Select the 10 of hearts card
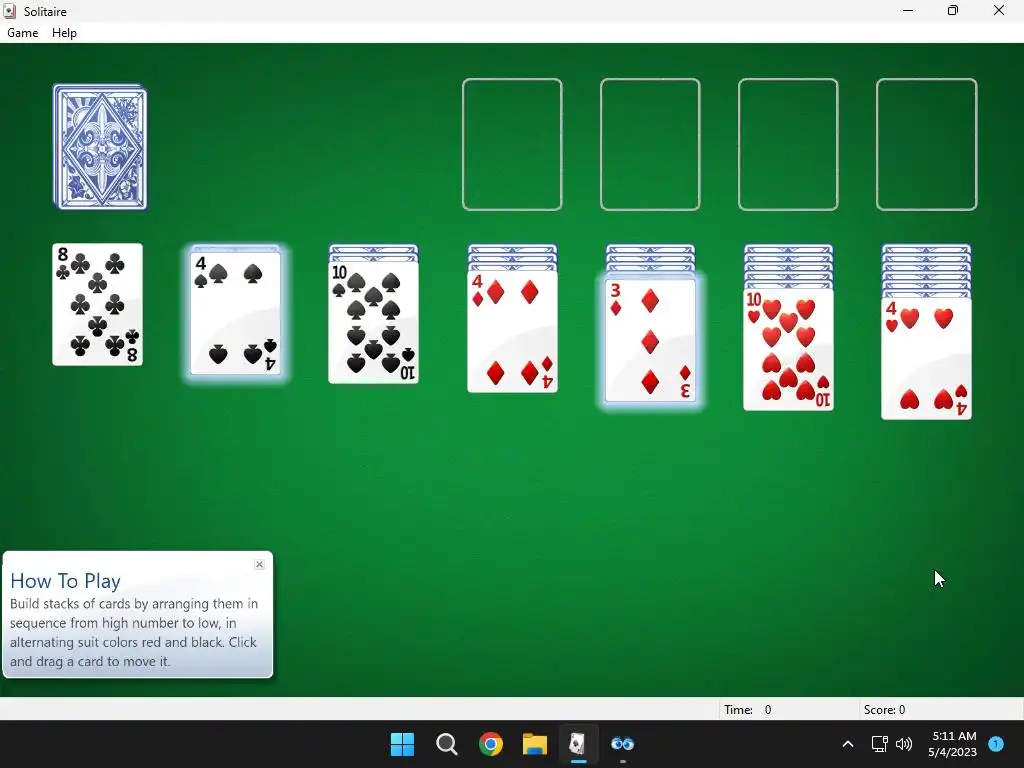The image size is (1024, 768). (x=788, y=349)
